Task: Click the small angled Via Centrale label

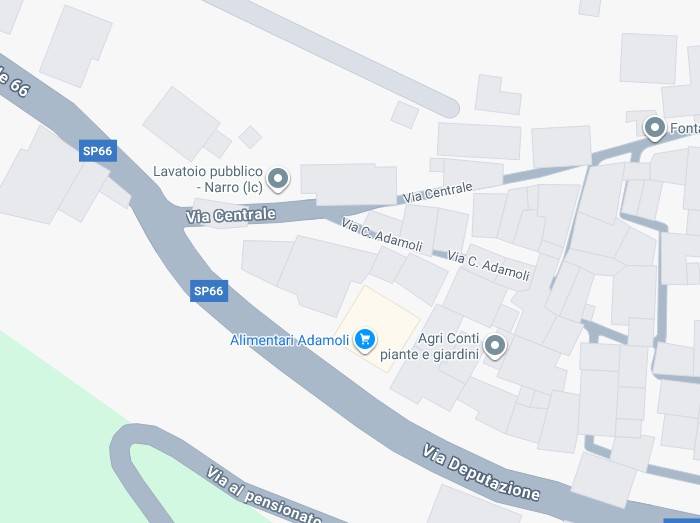Action: point(438,192)
